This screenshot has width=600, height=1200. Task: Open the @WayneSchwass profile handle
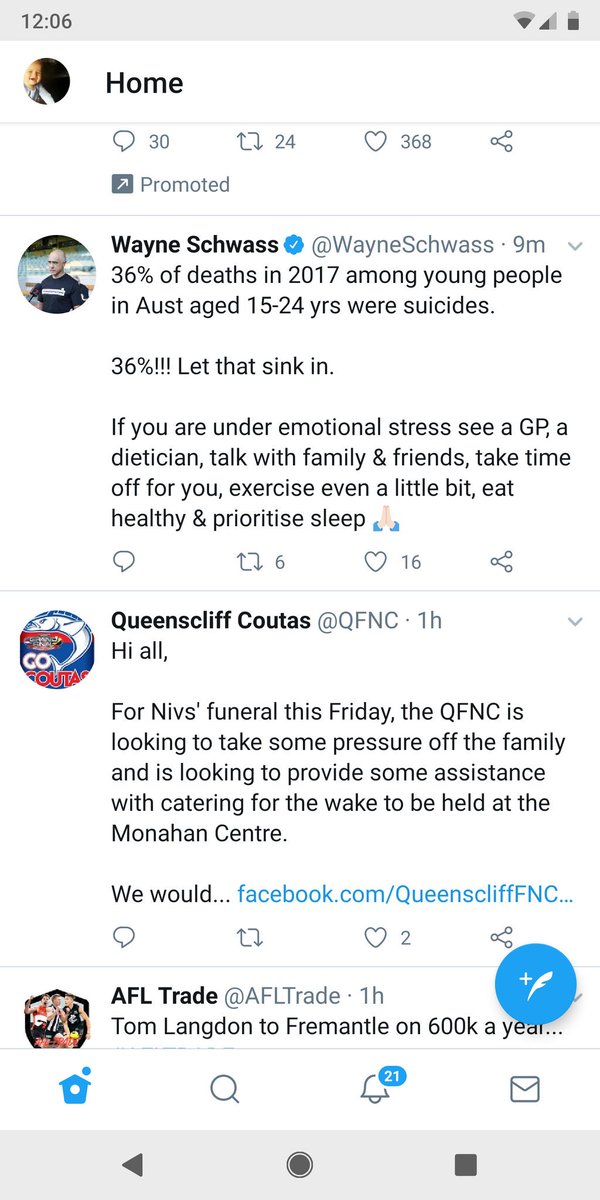click(404, 245)
